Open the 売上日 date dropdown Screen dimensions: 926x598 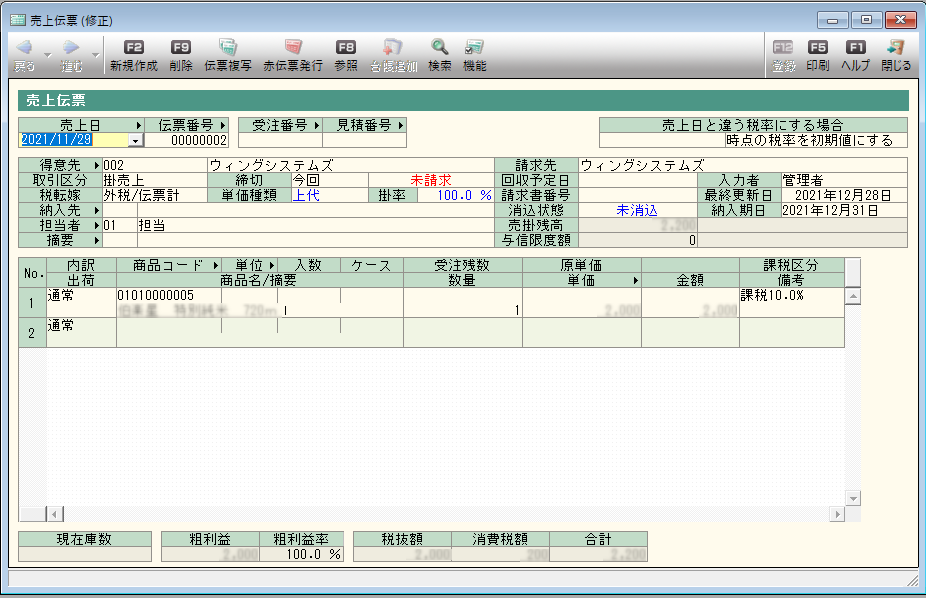pyautogui.click(x=136, y=140)
